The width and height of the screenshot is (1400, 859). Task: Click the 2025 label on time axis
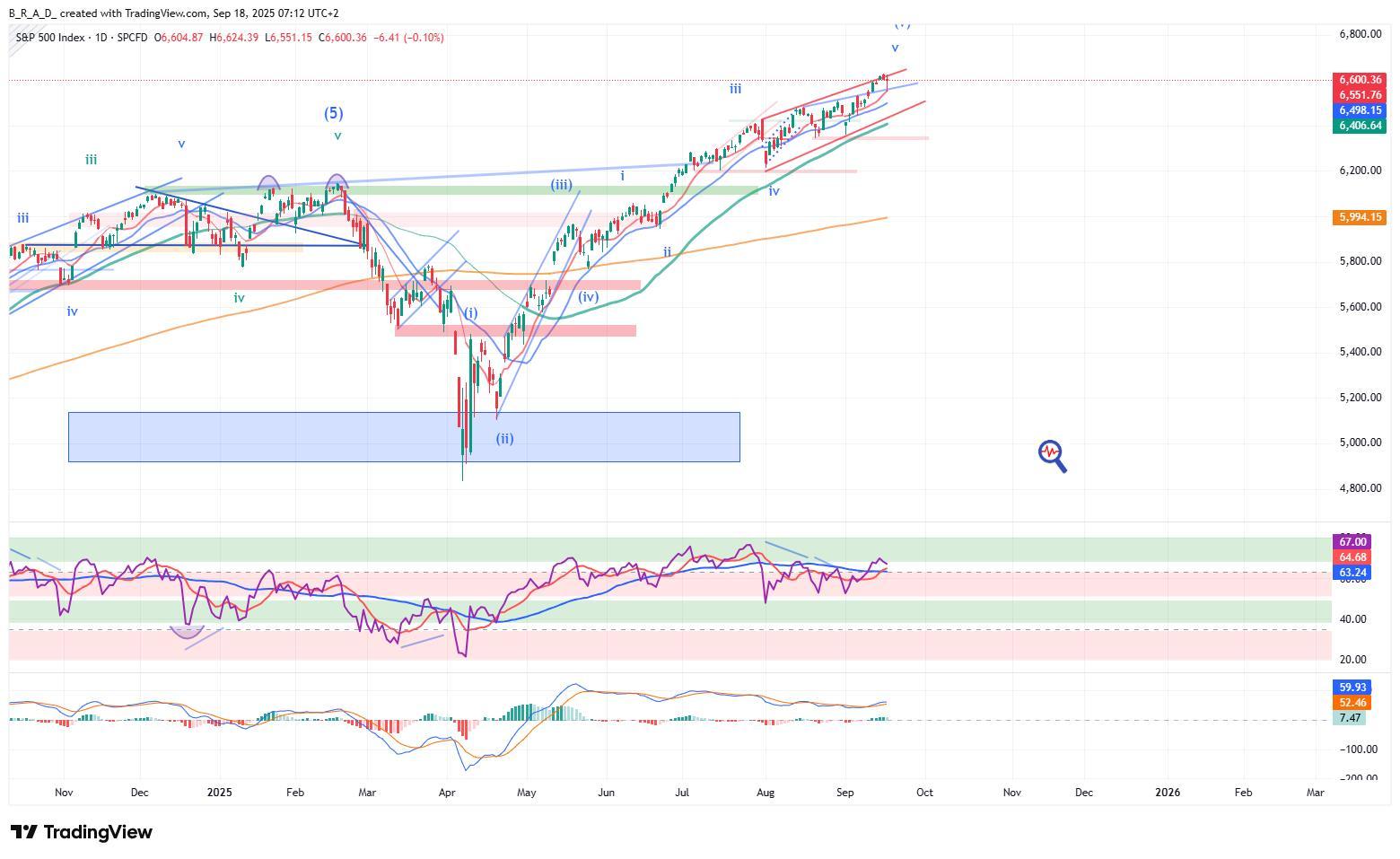pyautogui.click(x=219, y=793)
